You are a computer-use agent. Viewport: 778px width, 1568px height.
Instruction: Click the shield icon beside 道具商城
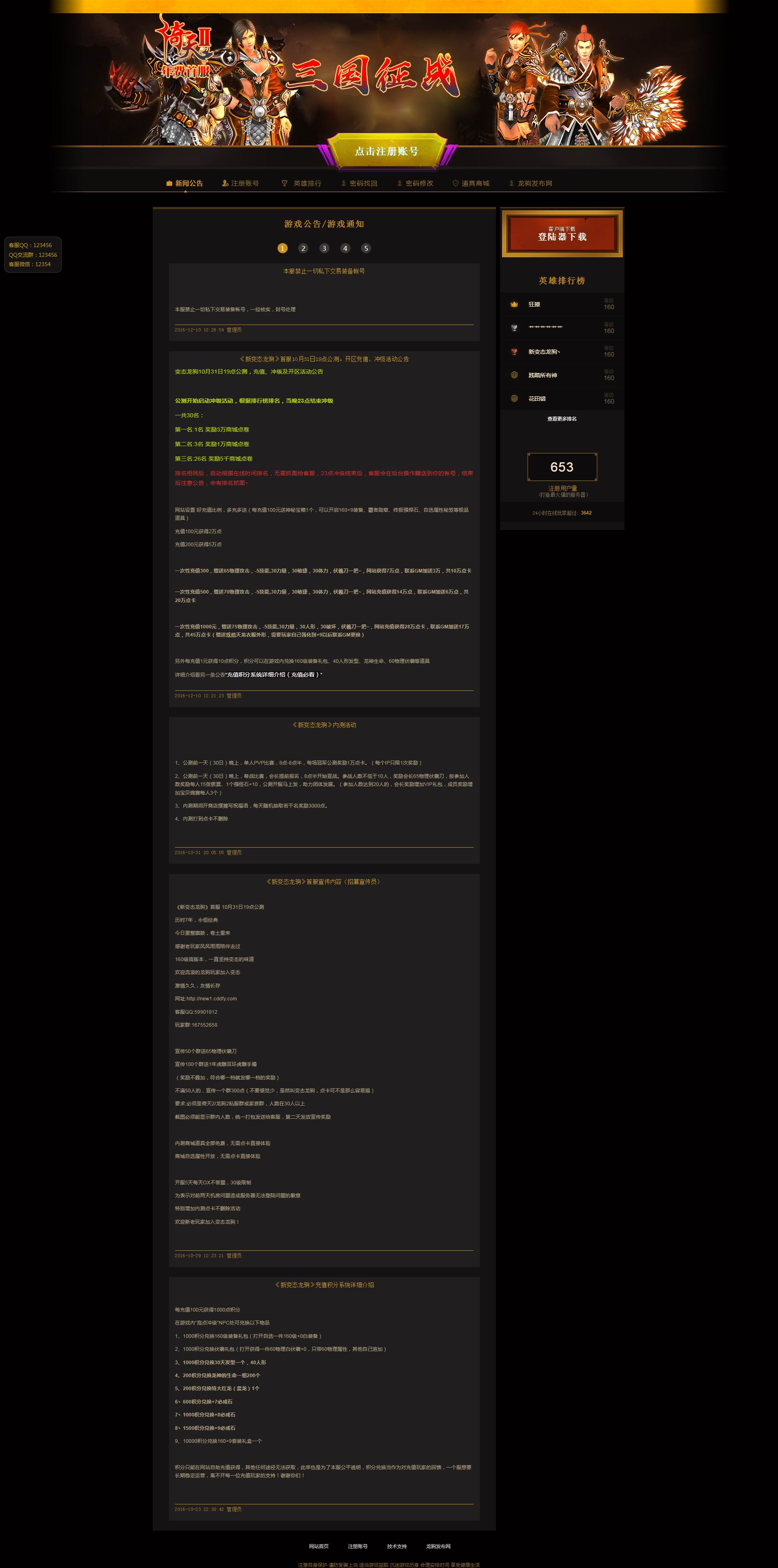click(455, 183)
